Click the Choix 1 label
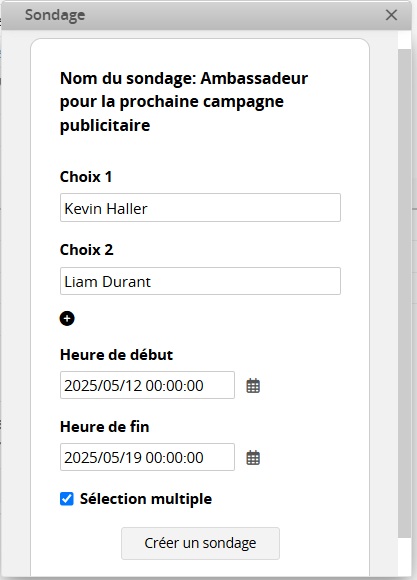Viewport: 417px width, 580px height. 86,177
